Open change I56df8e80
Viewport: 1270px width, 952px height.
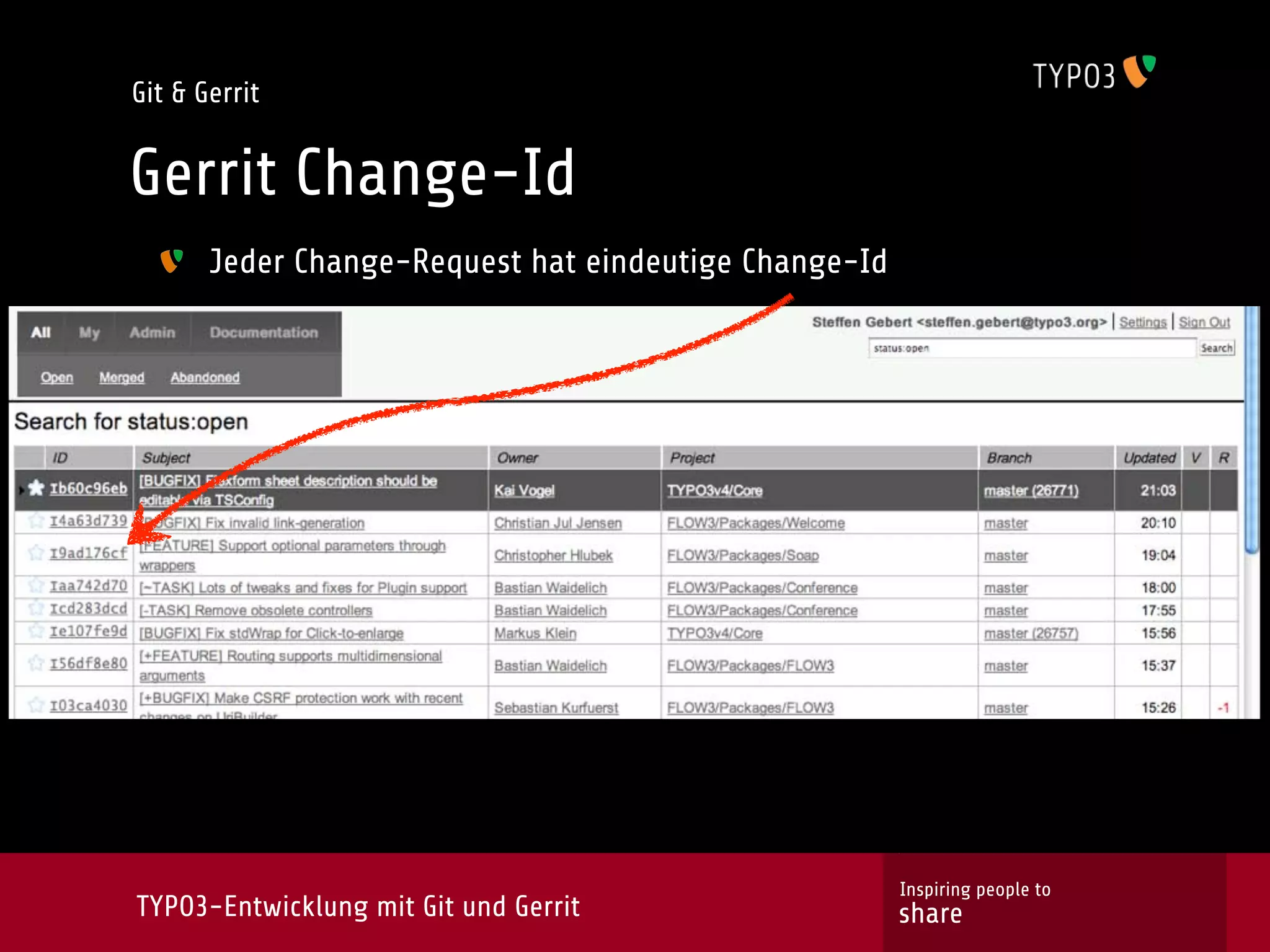pyautogui.click(x=89, y=663)
